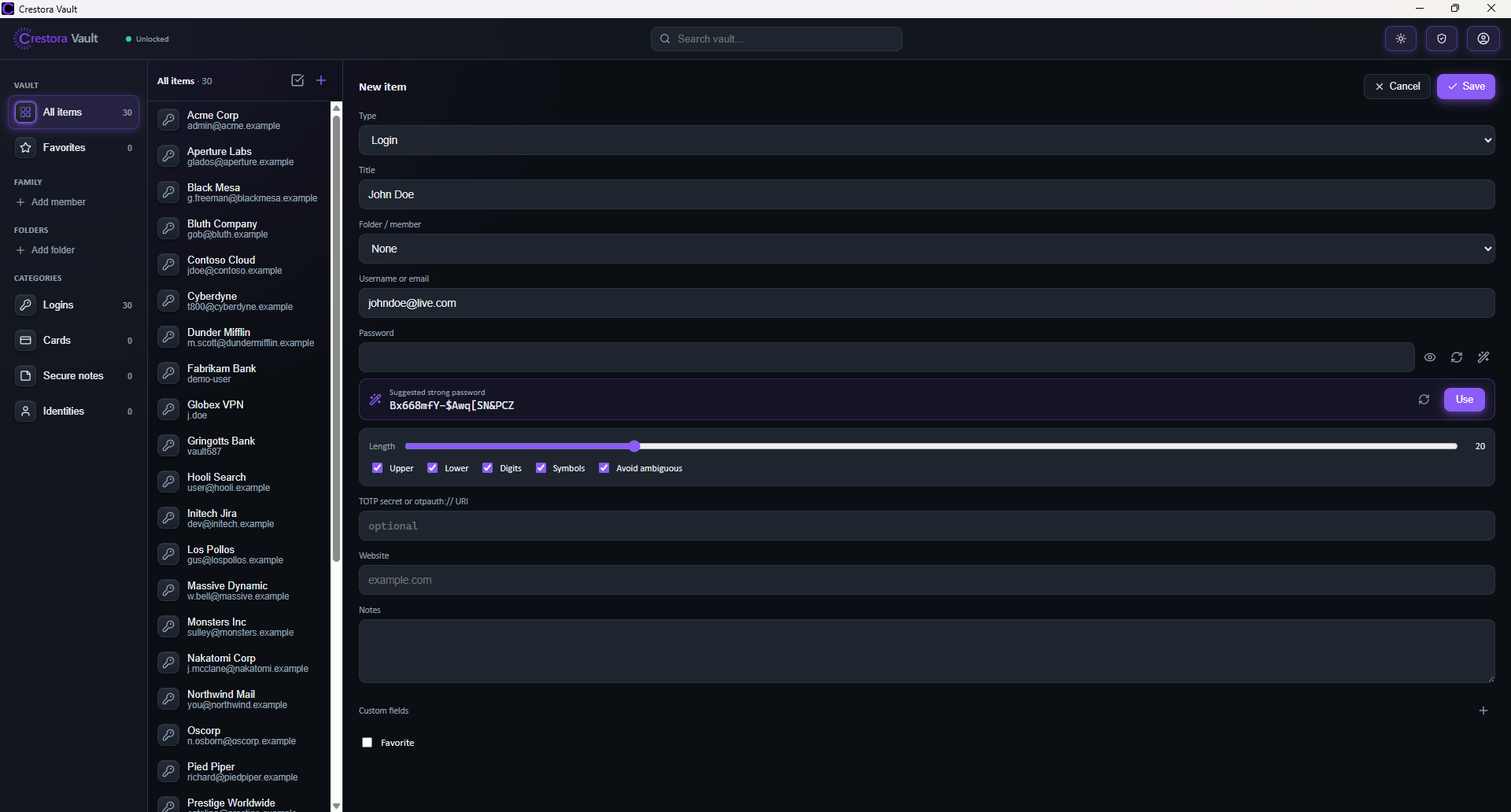Uncheck the Symbols checkbox

[x=541, y=468]
